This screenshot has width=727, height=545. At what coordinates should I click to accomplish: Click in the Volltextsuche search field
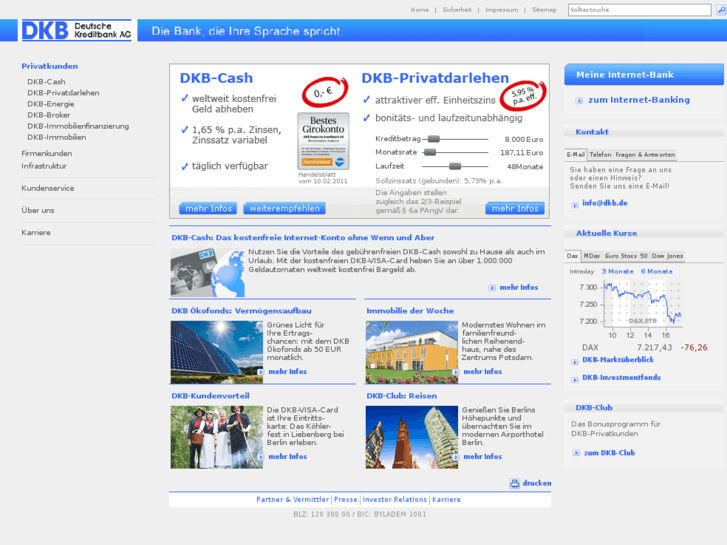click(x=639, y=10)
